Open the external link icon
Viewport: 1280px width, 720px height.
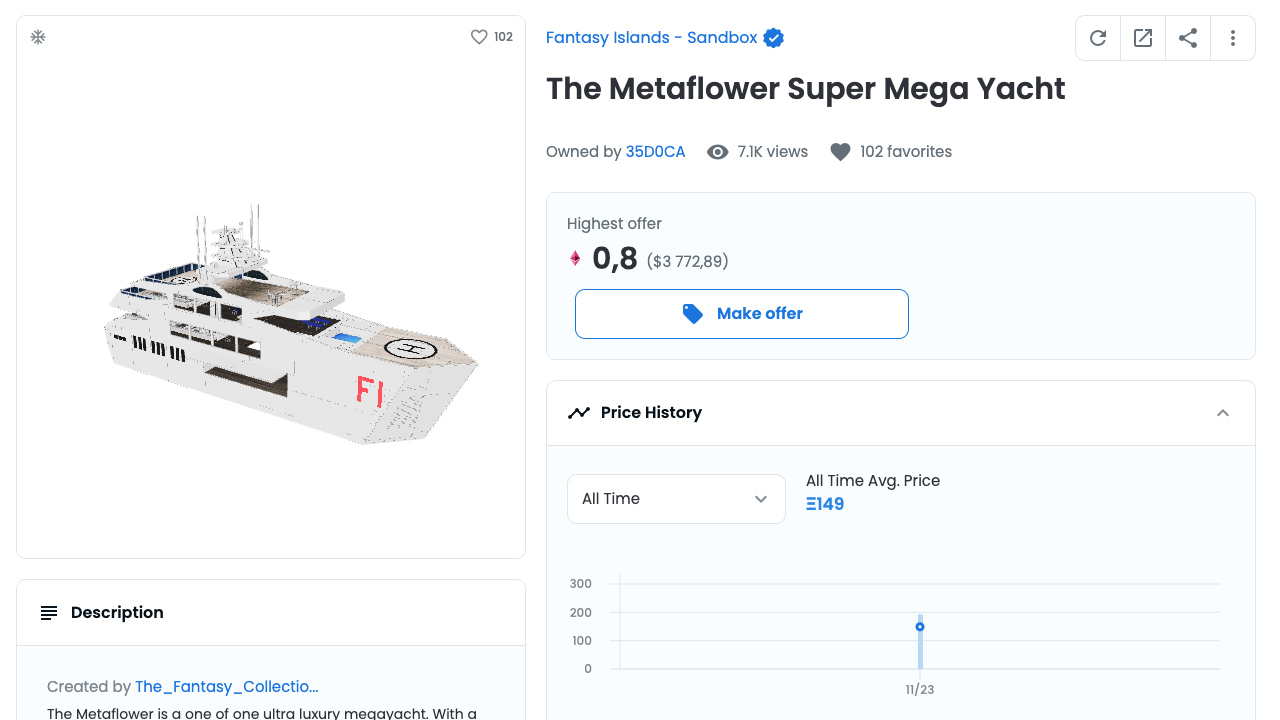[x=1143, y=38]
